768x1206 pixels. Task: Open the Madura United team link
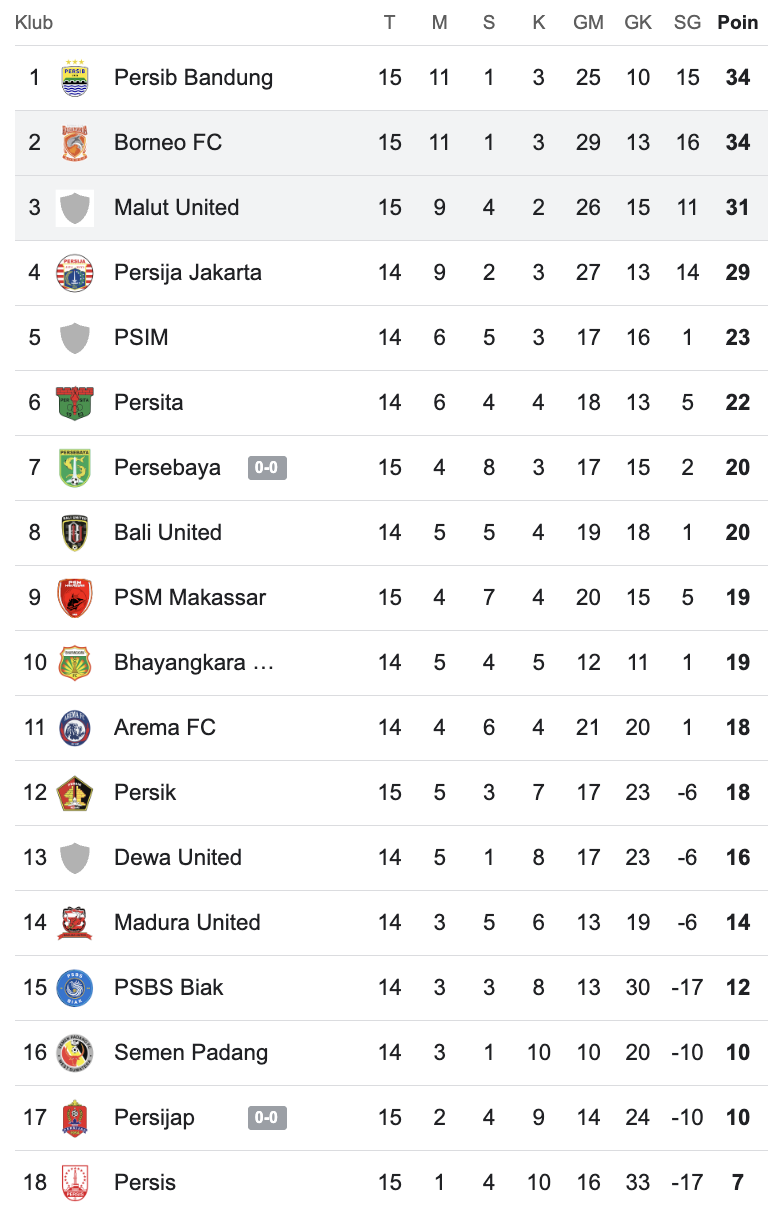click(x=187, y=922)
